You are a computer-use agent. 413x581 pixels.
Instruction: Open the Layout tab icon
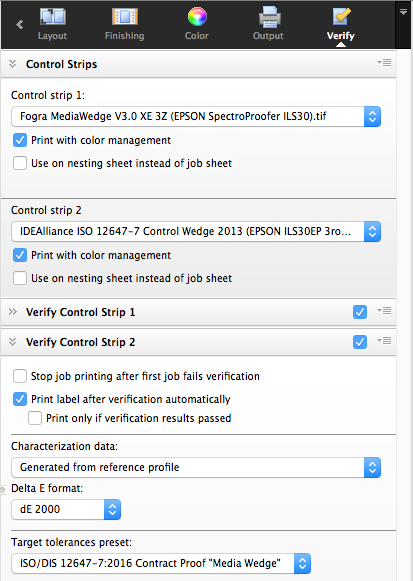[53, 17]
